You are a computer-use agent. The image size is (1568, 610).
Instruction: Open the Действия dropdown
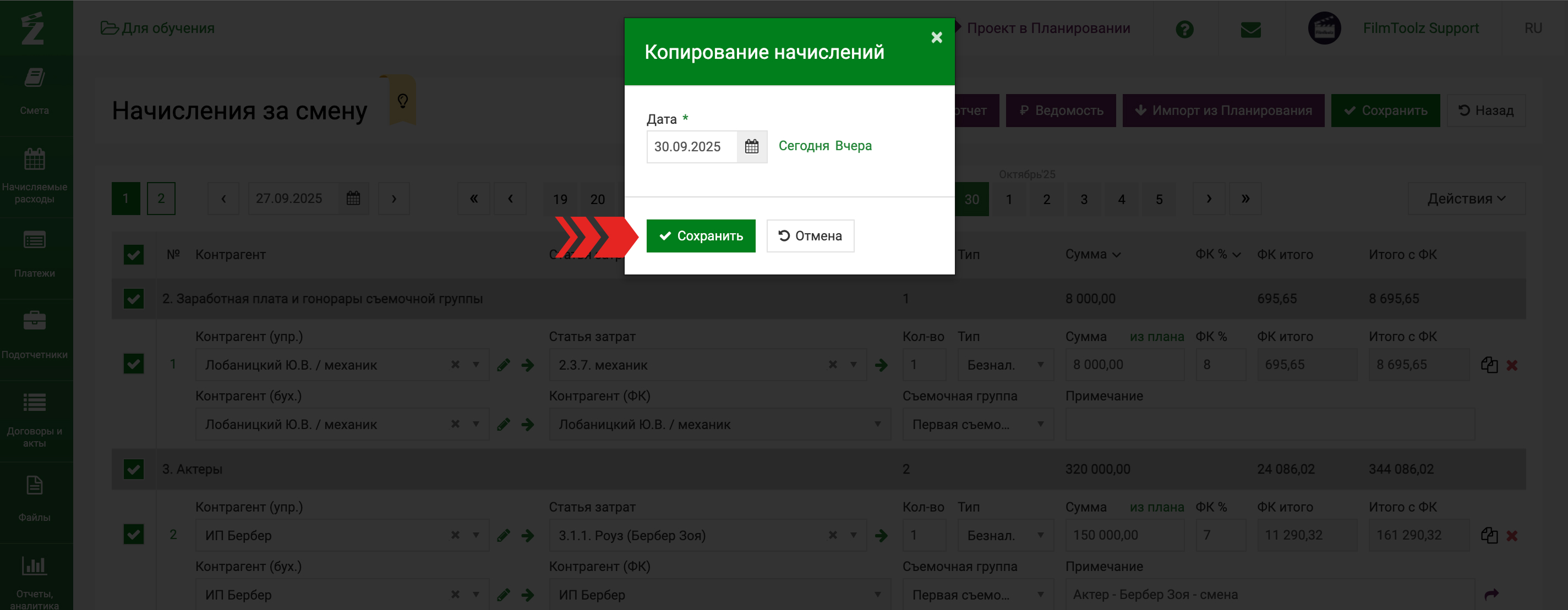[x=1466, y=199]
